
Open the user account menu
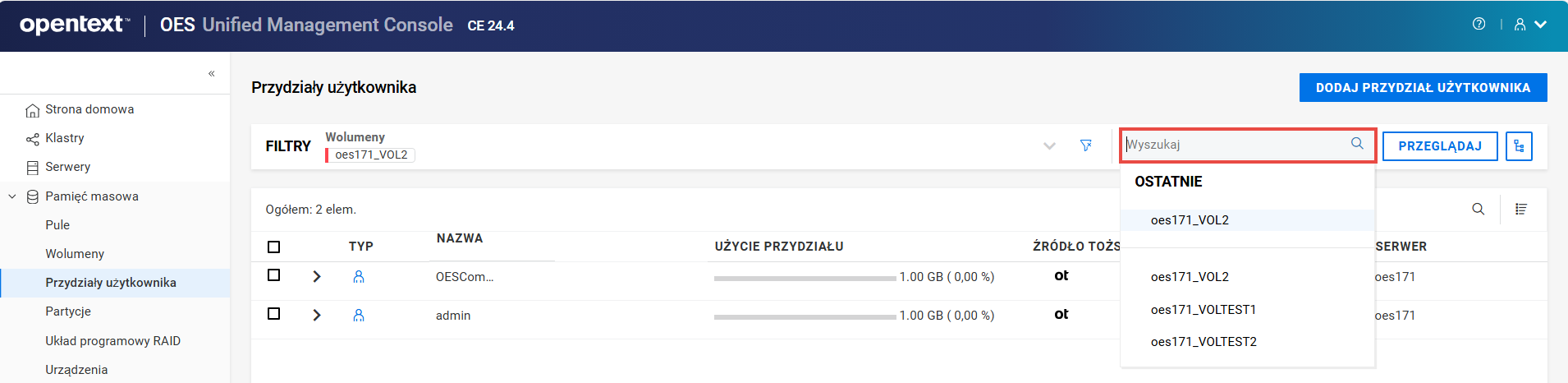1530,25
